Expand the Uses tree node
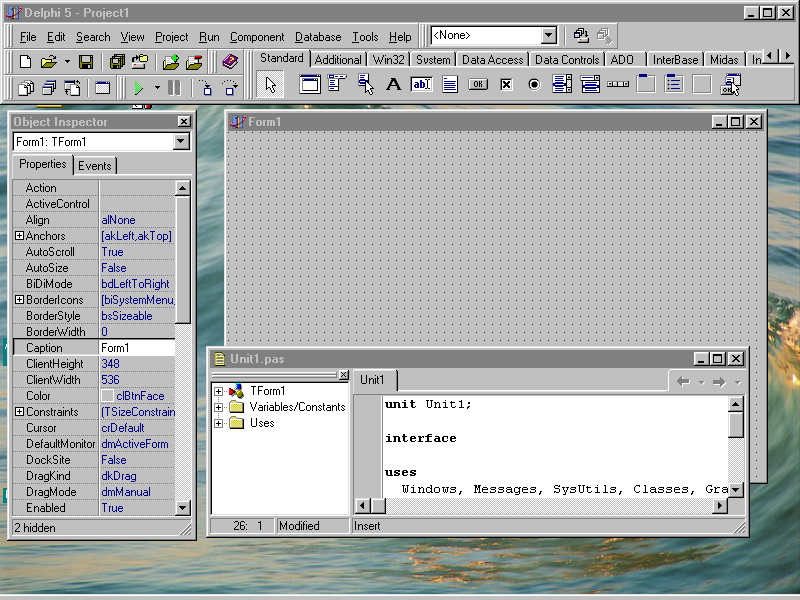The image size is (800, 600). click(218, 423)
